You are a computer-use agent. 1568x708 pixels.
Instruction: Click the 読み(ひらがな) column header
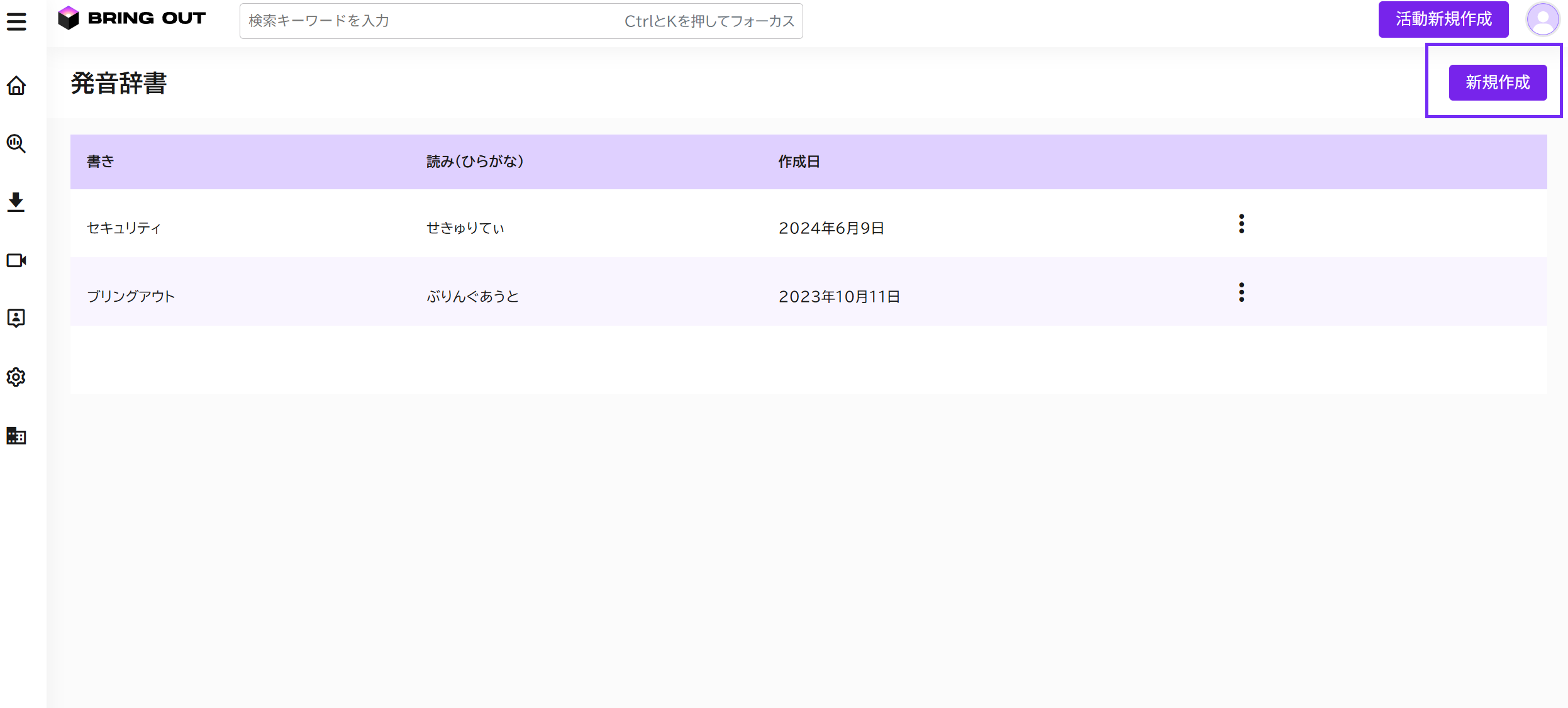[x=475, y=162]
